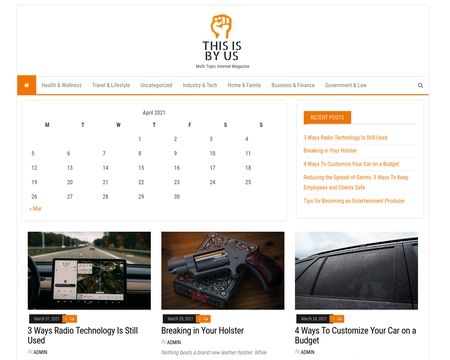Click the fist logo of This Is By Us
Viewport: 450px width, 360px height.
pos(221,26)
